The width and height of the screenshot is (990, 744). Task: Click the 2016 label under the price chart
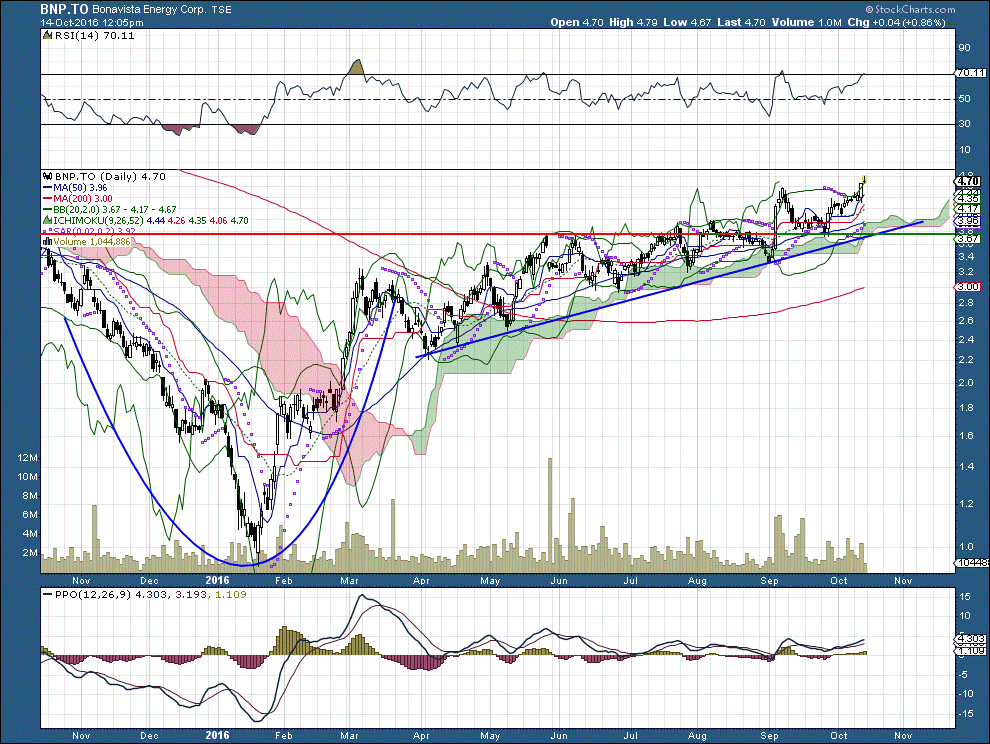tap(218, 580)
